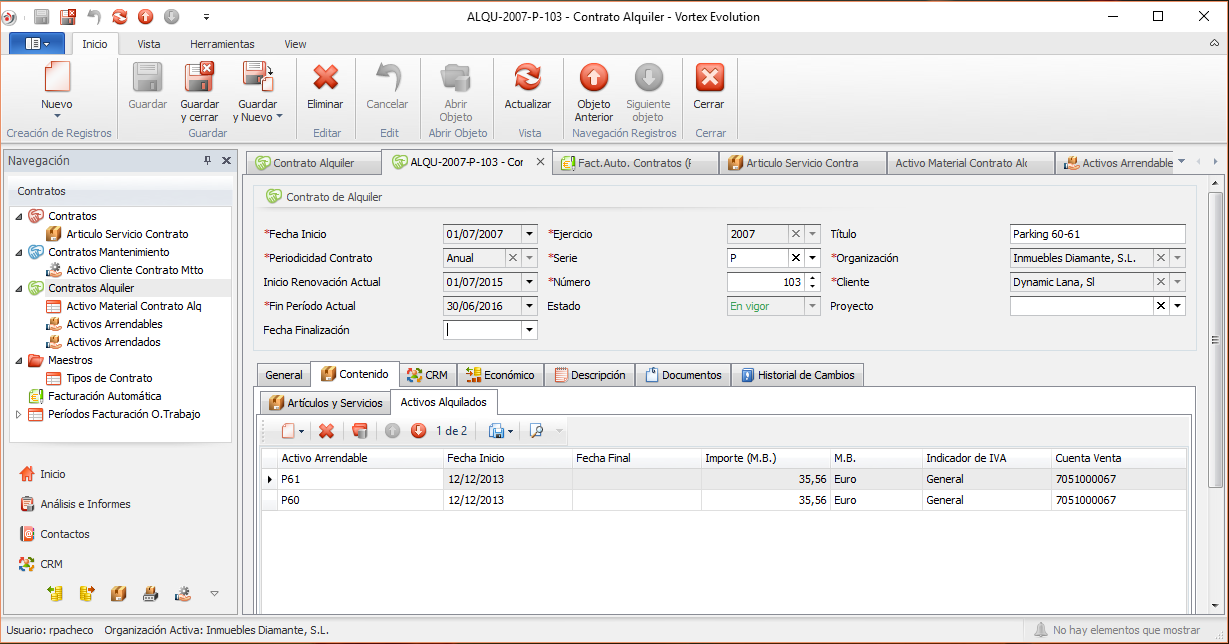Select Activos Arrendados in navigation tree
This screenshot has height=644, width=1229.
tap(113, 342)
